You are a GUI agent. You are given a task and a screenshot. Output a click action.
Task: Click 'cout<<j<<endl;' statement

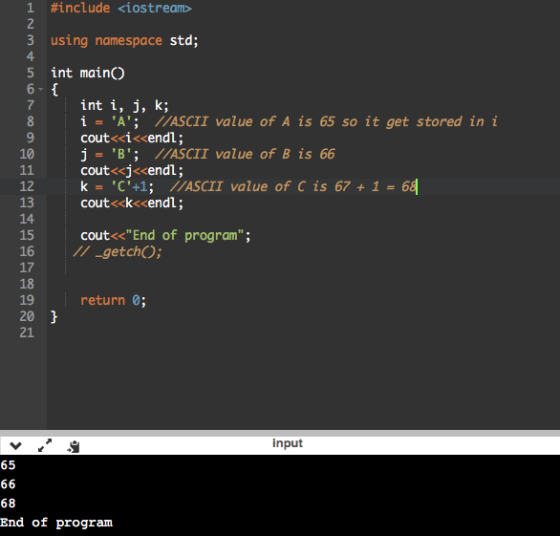(x=132, y=170)
